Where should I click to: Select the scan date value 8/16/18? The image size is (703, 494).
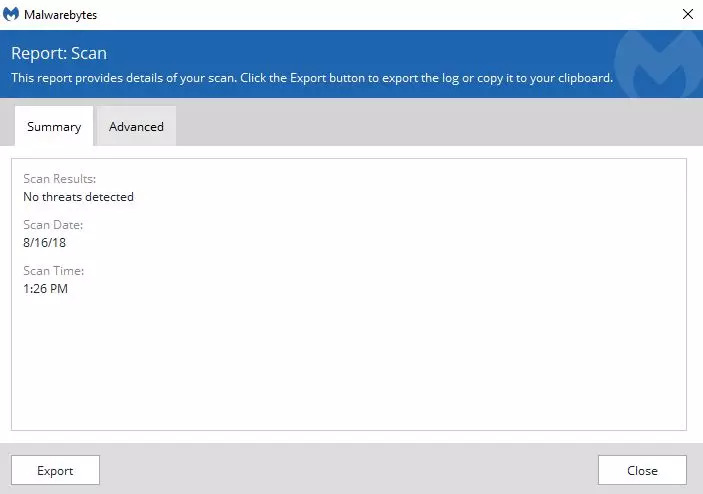44,243
